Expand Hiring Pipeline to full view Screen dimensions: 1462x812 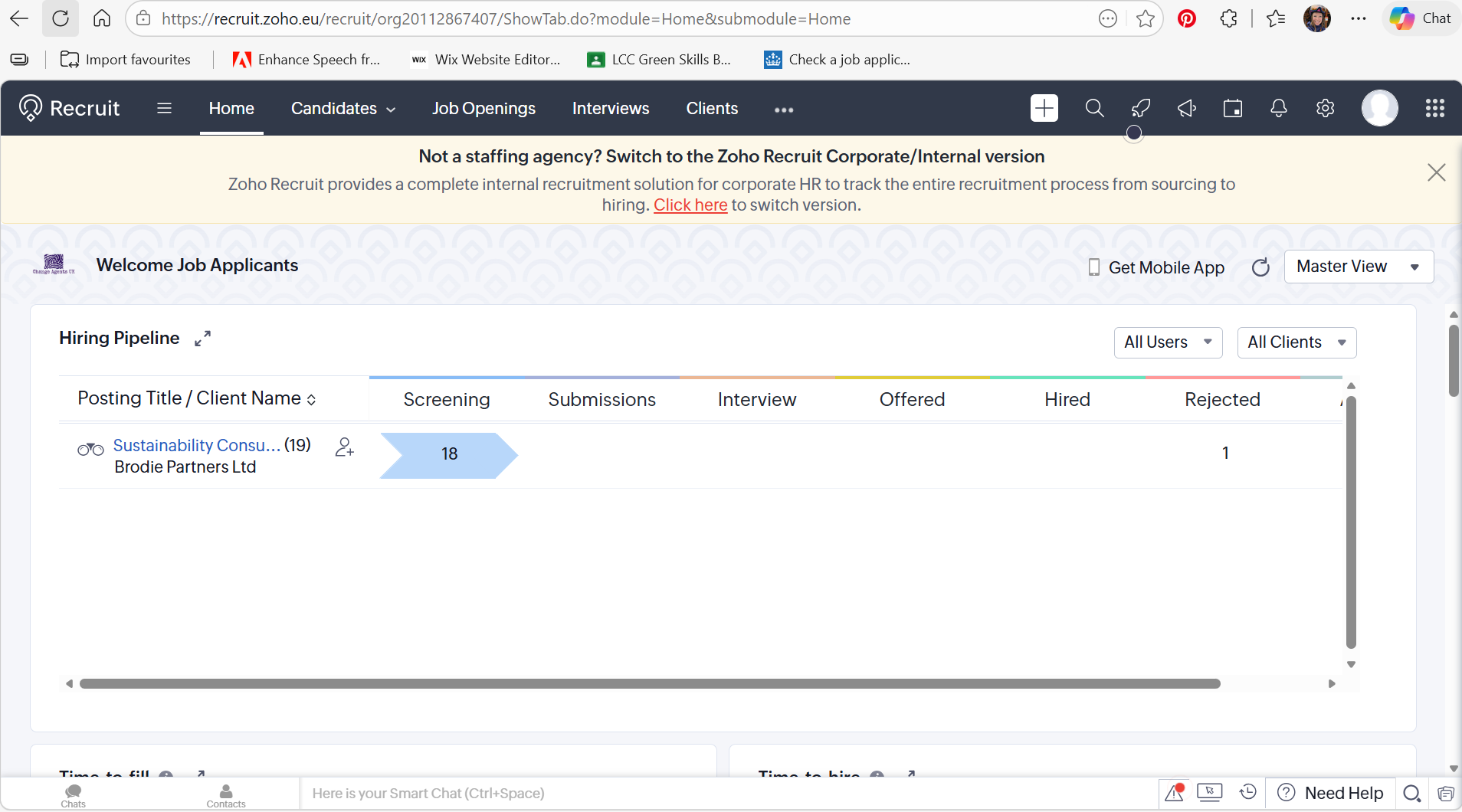pos(202,339)
